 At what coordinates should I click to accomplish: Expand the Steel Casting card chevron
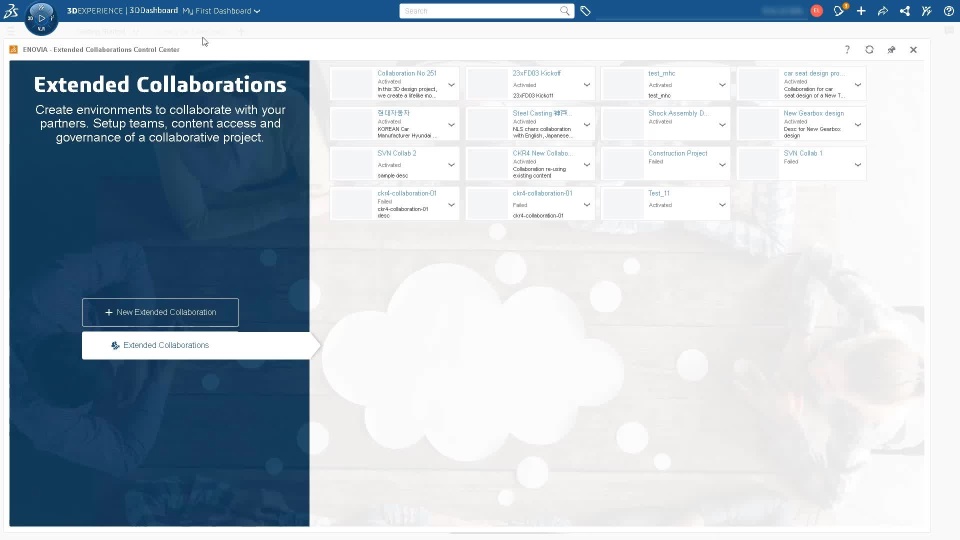click(587, 125)
